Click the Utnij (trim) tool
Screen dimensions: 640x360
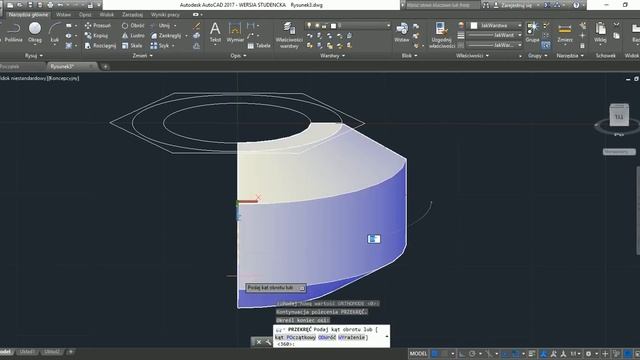tap(160, 25)
